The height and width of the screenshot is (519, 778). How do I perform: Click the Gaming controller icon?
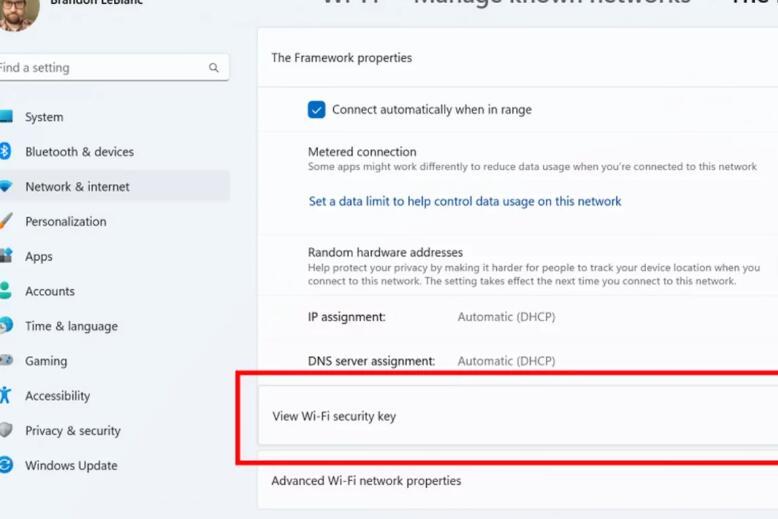click(x=5, y=360)
